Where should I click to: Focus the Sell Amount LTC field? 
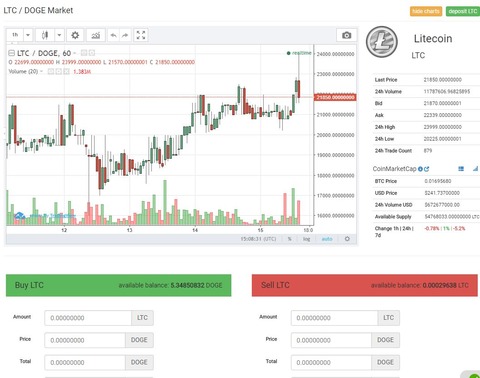pos(334,318)
